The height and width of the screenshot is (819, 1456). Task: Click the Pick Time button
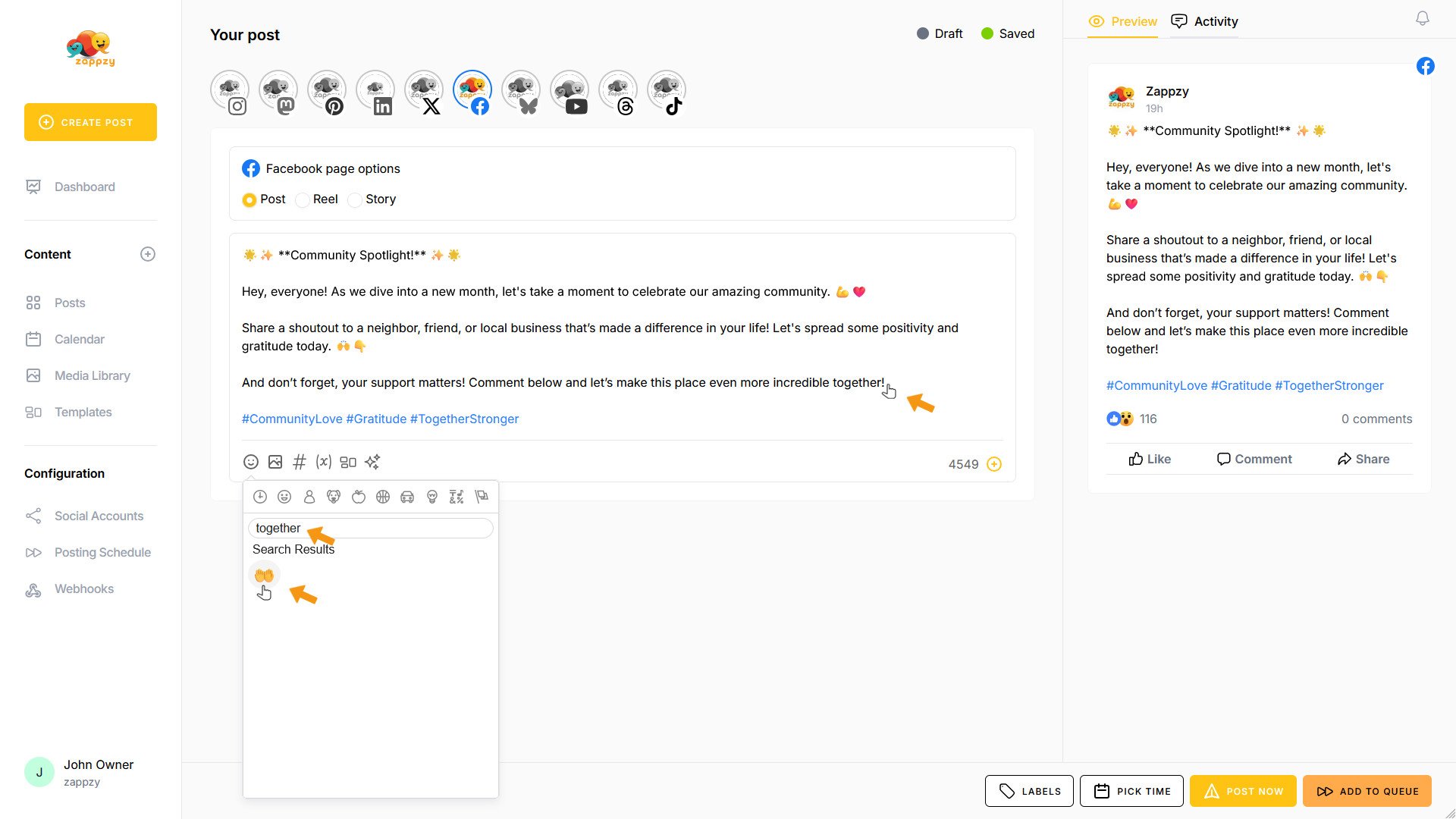click(1131, 791)
